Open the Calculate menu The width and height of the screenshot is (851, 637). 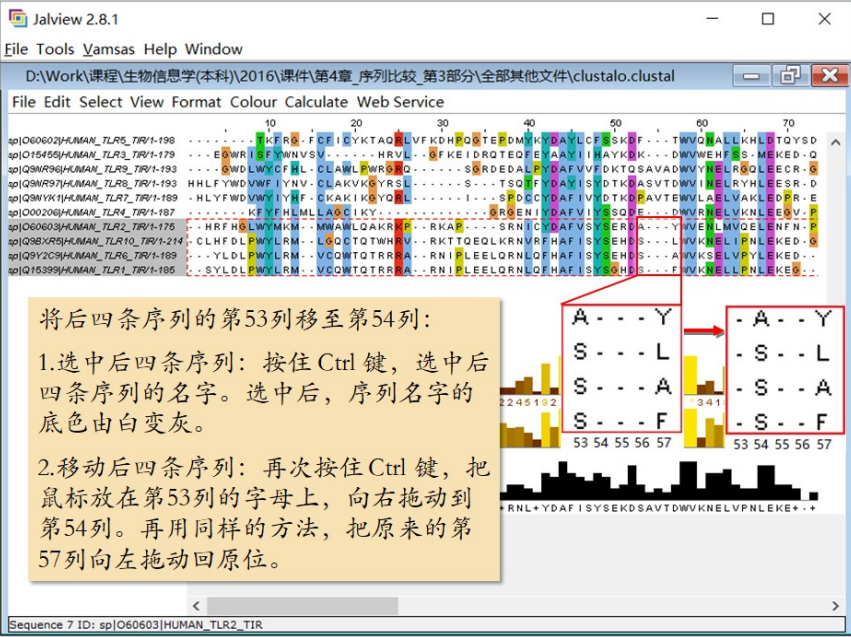point(316,102)
